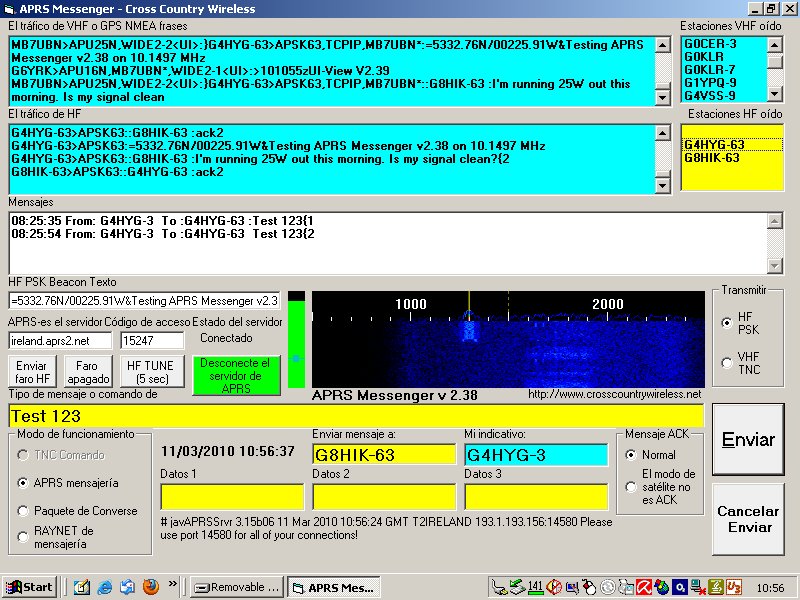Viewport: 800px width, 600px height.
Task: Open the crosscountrywireless.net link
Action: click(614, 394)
